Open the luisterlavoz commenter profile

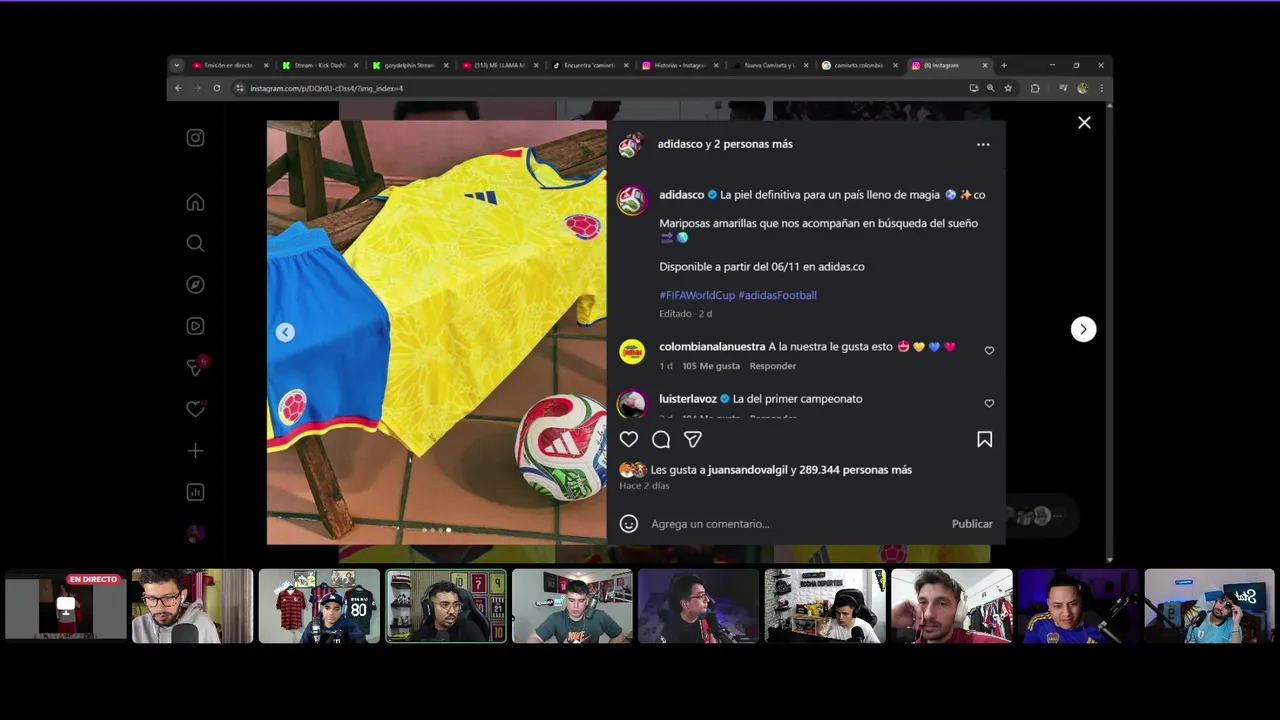tap(688, 399)
